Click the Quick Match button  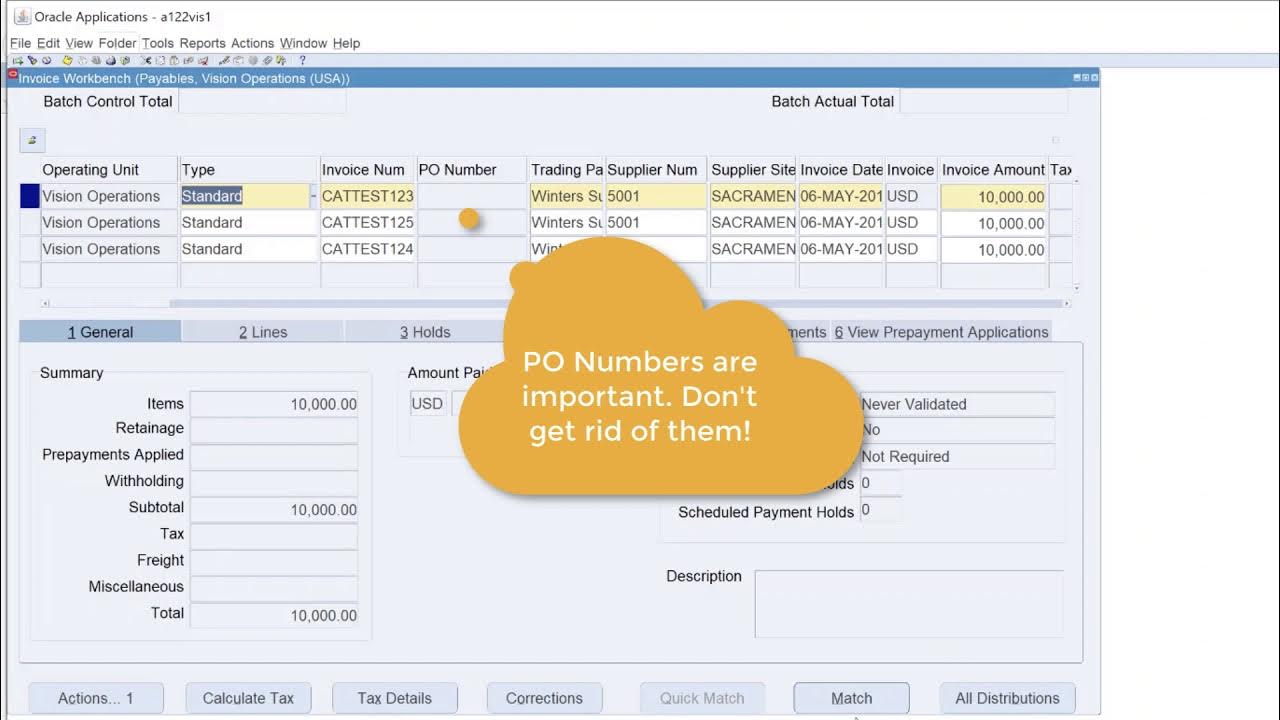702,698
